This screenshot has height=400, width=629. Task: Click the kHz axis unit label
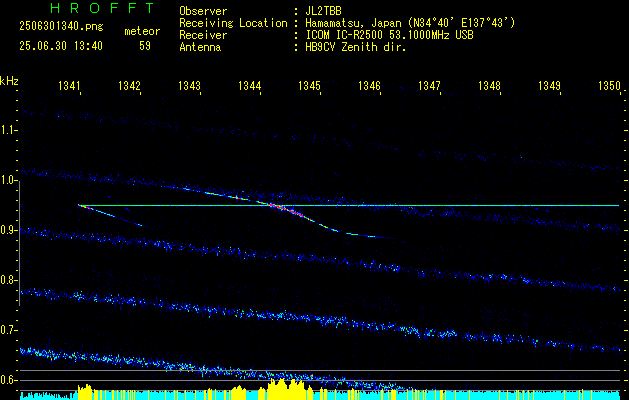pyautogui.click(x=9, y=81)
